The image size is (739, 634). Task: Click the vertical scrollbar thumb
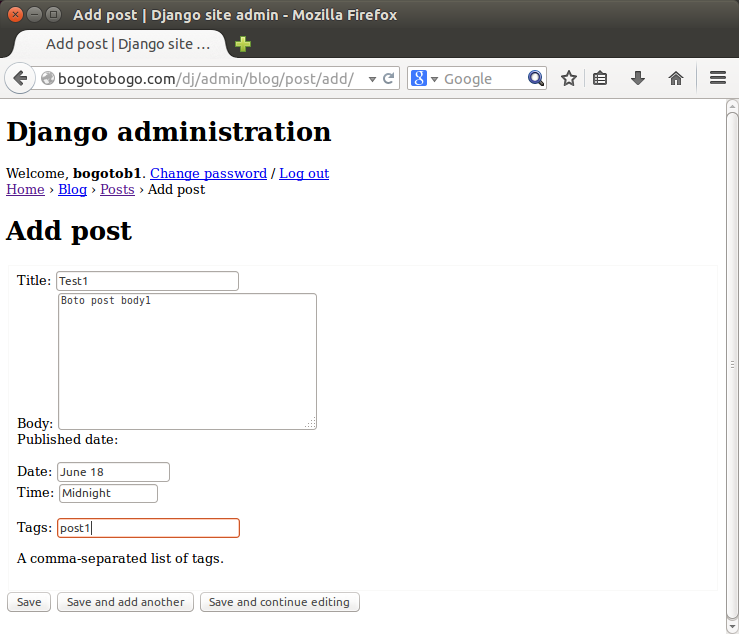(732, 363)
